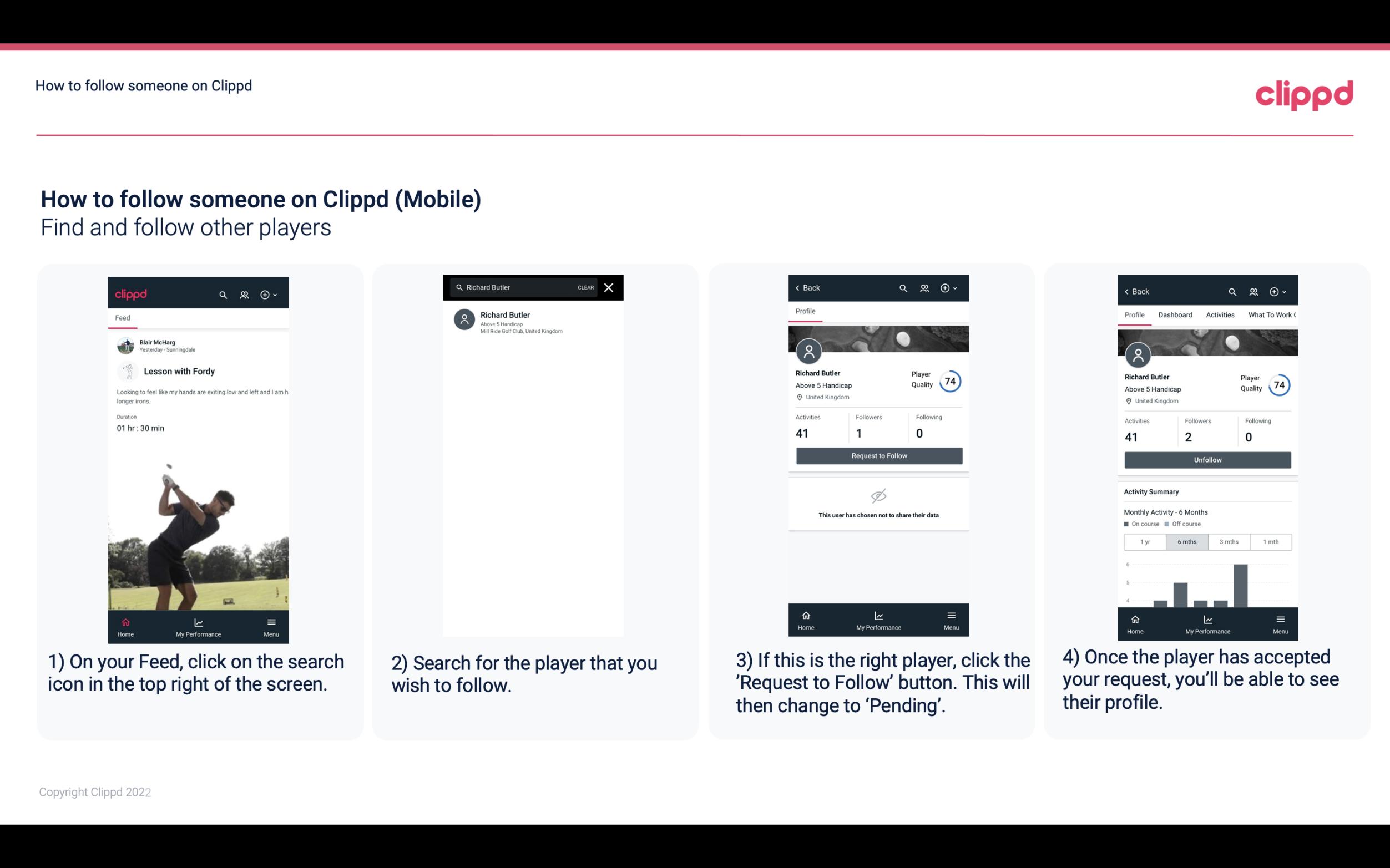The image size is (1390, 868).
Task: Click the Back arrow on profile screen
Action: coord(800,287)
